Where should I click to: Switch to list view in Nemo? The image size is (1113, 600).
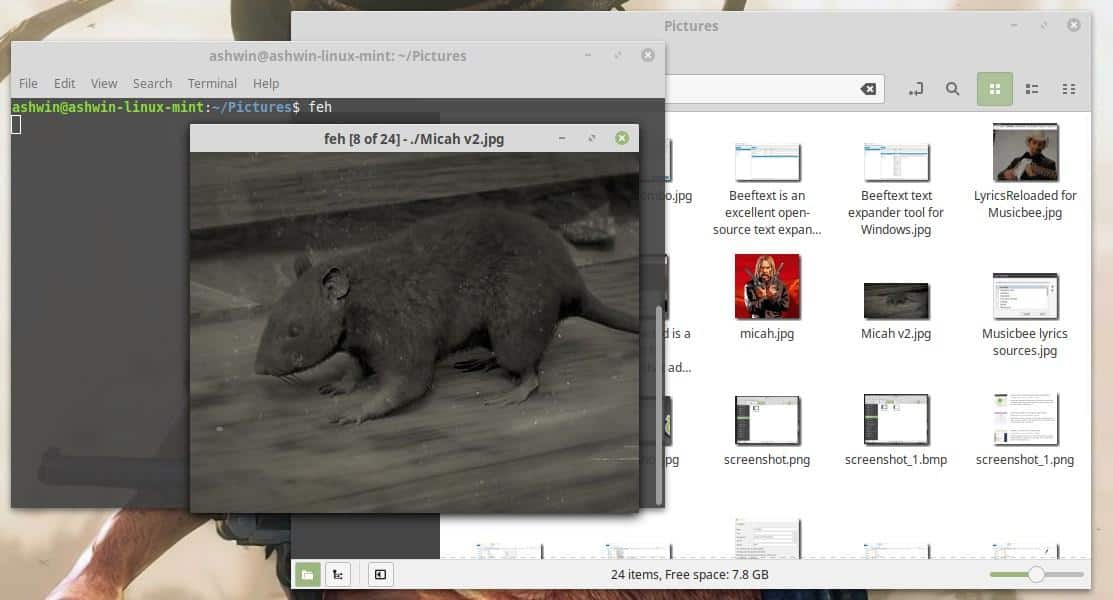click(1031, 89)
